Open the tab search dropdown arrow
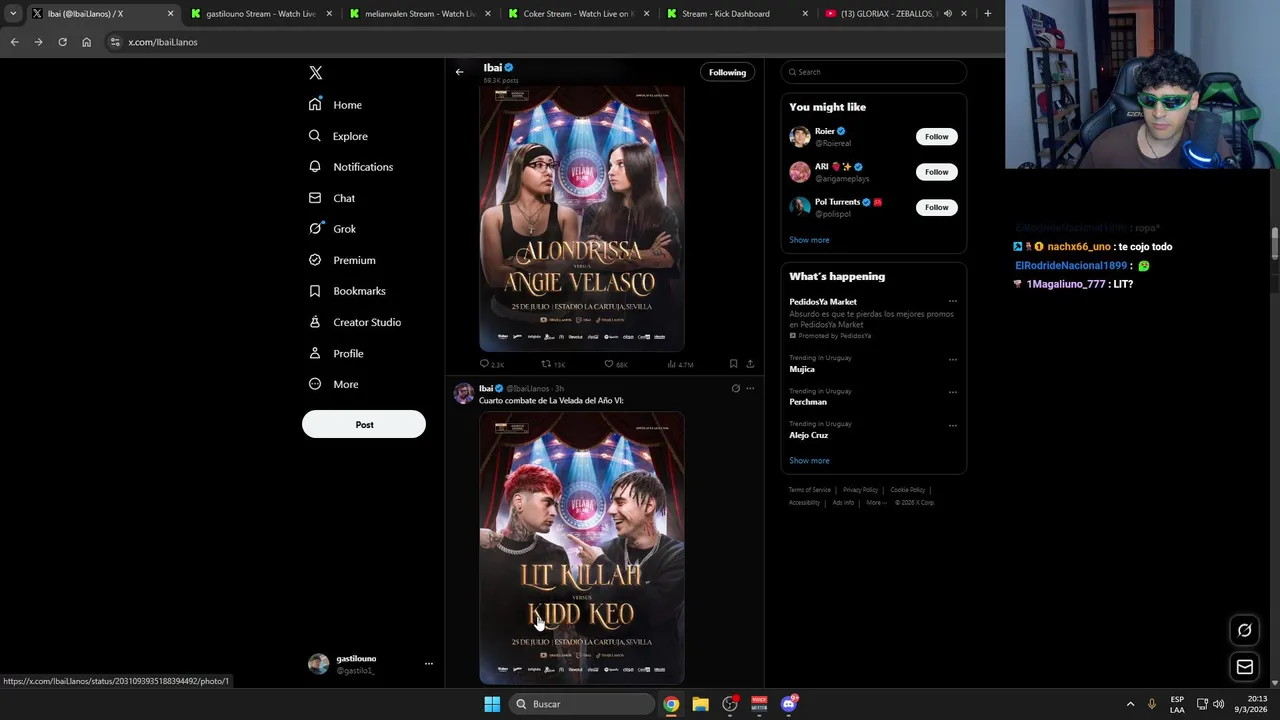 (x=13, y=14)
